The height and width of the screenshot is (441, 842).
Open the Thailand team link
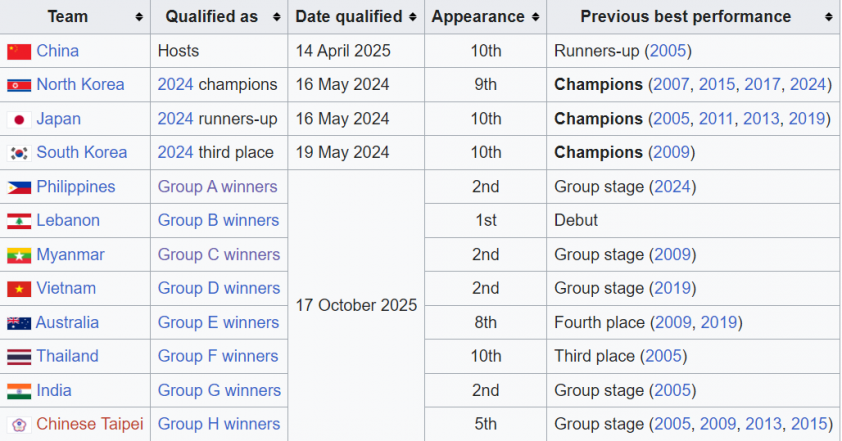coord(67,357)
